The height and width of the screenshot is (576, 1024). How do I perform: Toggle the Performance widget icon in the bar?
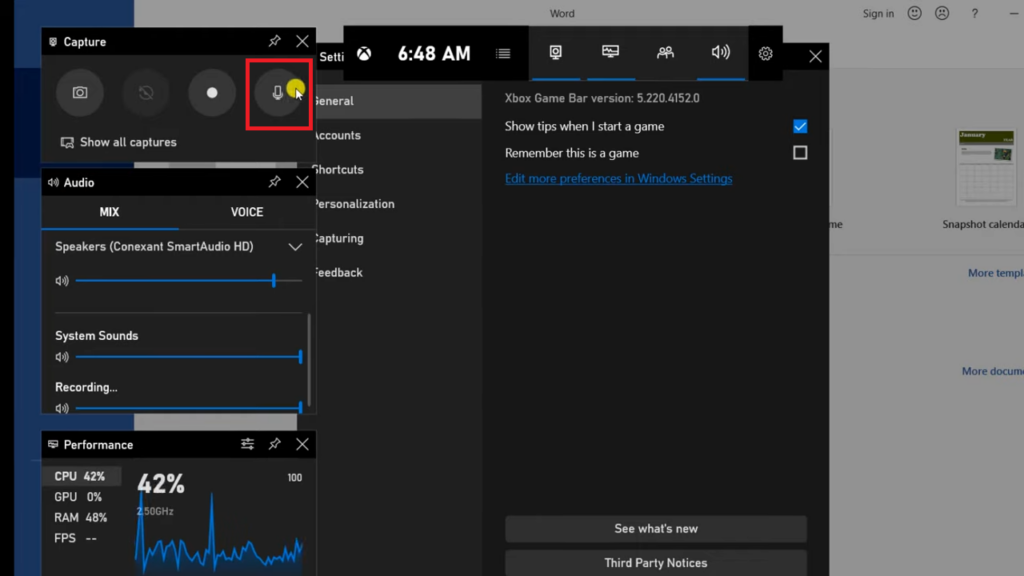(x=611, y=52)
